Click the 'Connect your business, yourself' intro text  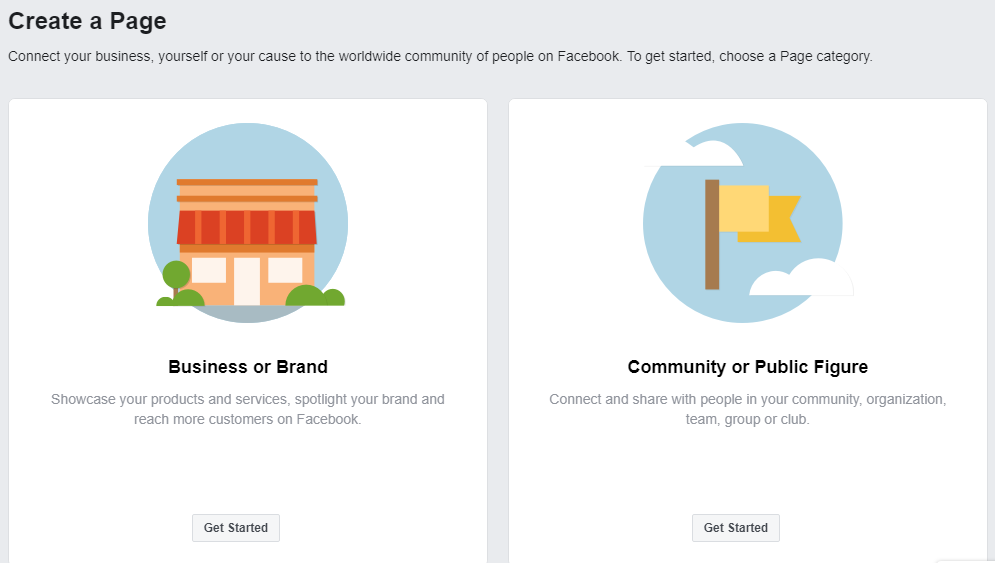(440, 56)
